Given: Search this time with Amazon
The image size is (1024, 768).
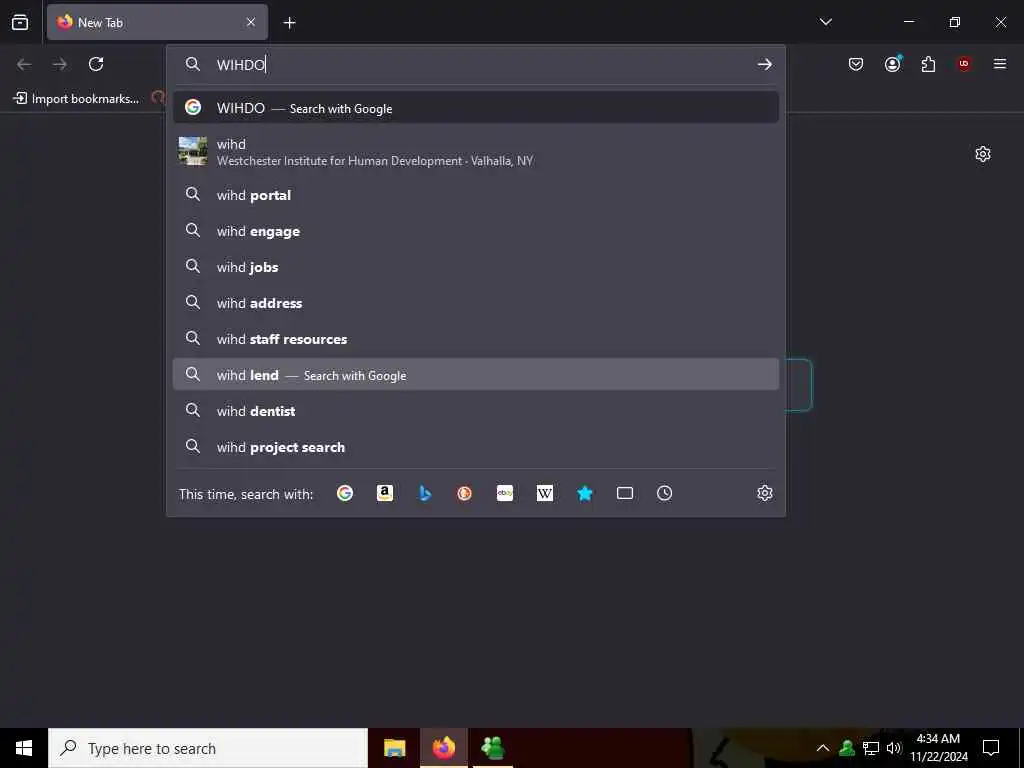Looking at the screenshot, I should [x=385, y=493].
